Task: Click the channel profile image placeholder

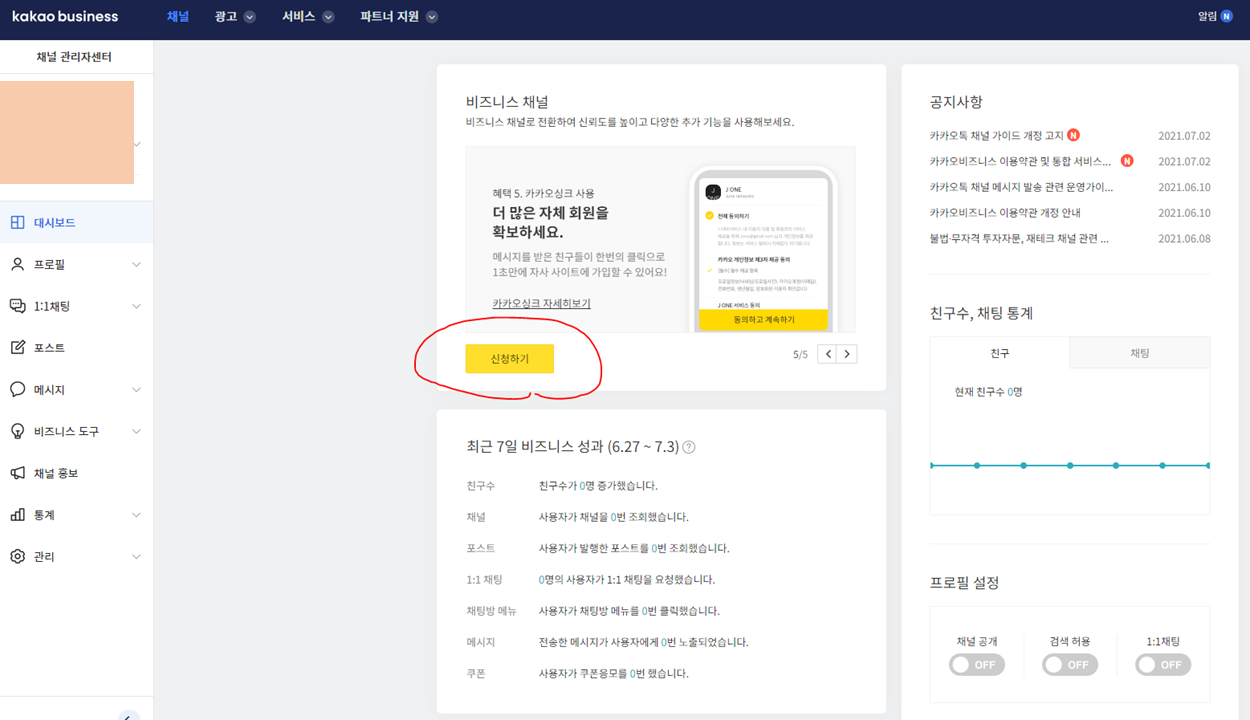Action: point(67,132)
